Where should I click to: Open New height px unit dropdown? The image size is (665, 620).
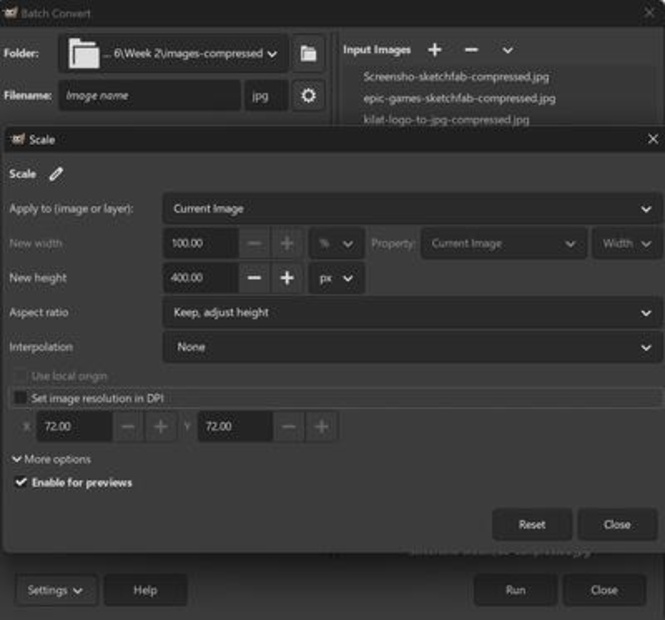click(336, 278)
